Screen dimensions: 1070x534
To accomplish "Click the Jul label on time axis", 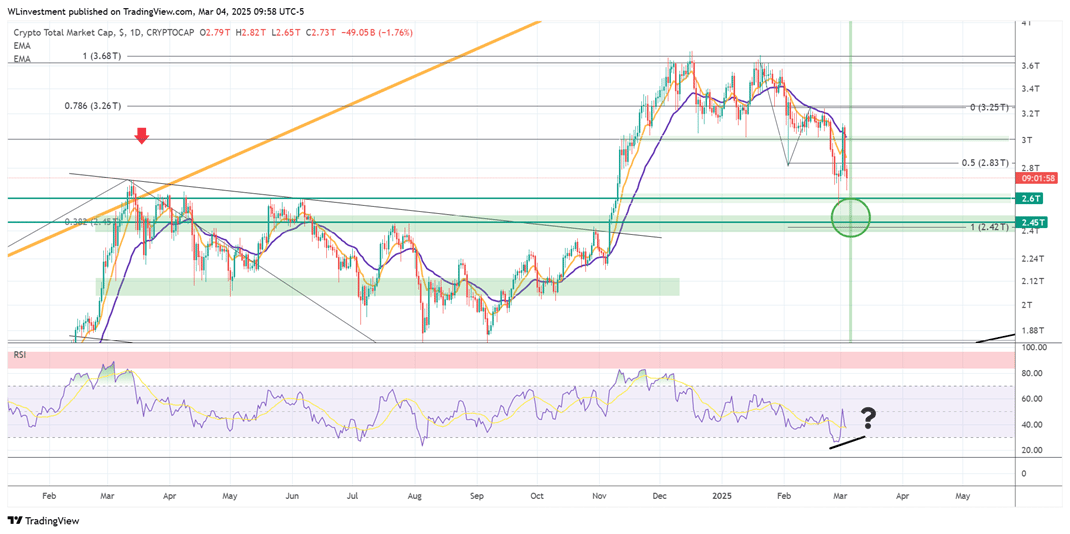I will point(352,494).
